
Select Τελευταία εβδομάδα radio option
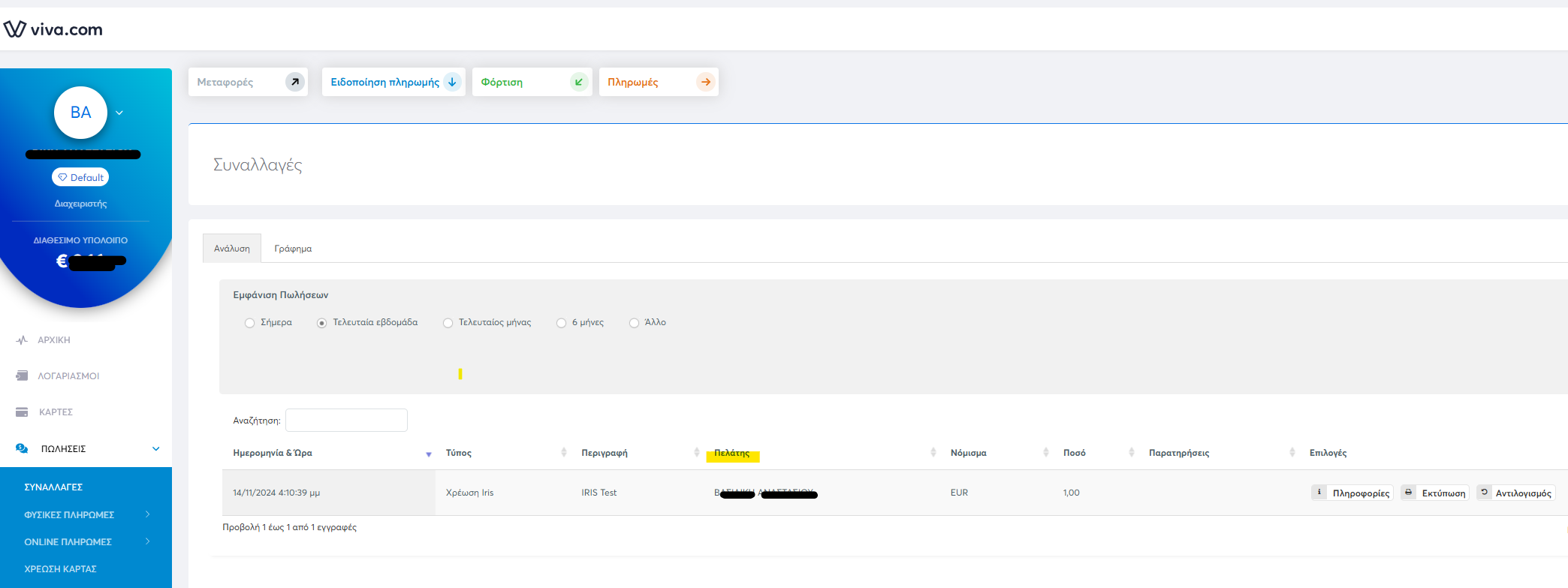tap(321, 323)
